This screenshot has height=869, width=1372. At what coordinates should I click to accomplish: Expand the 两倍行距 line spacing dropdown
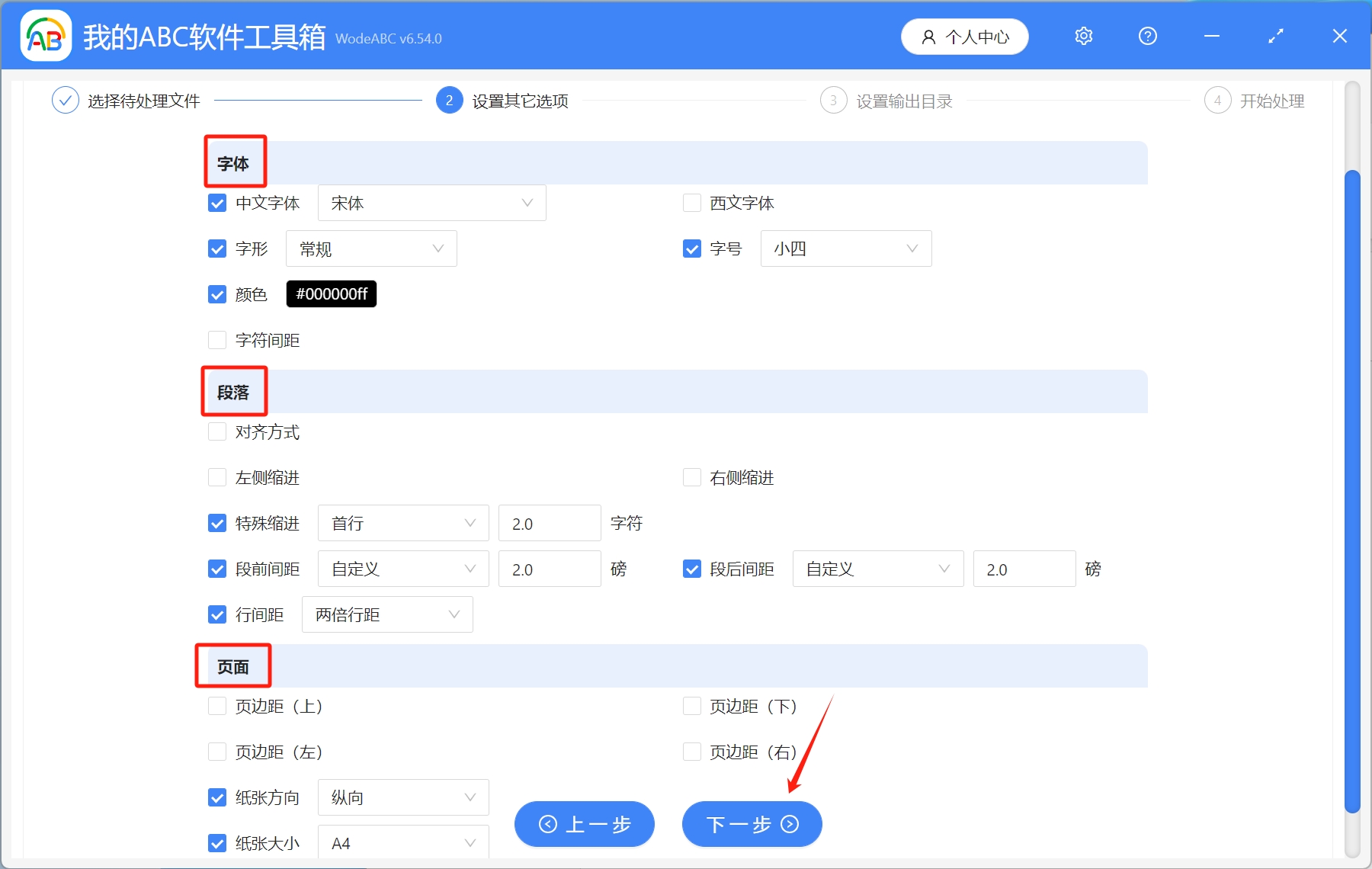[387, 614]
